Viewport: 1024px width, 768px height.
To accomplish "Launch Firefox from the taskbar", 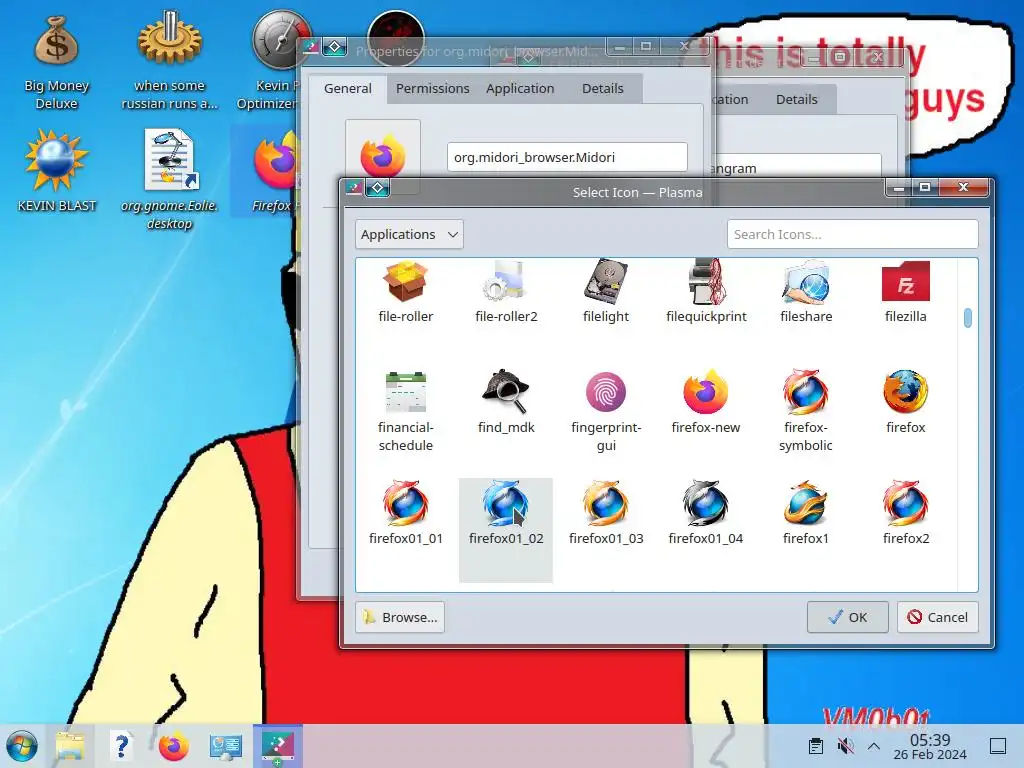I will (173, 746).
